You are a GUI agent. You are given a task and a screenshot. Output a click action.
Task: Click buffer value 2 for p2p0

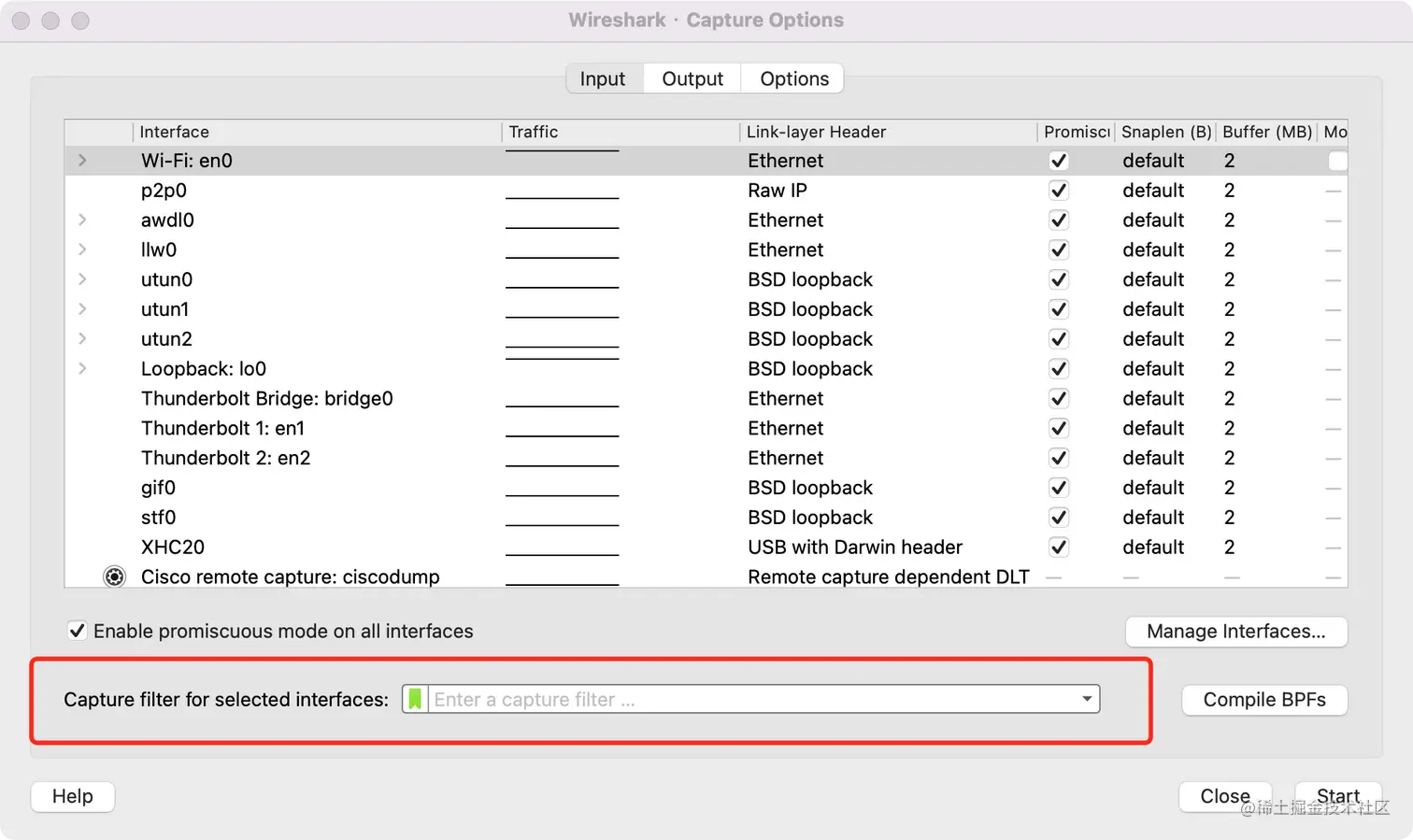(1230, 191)
